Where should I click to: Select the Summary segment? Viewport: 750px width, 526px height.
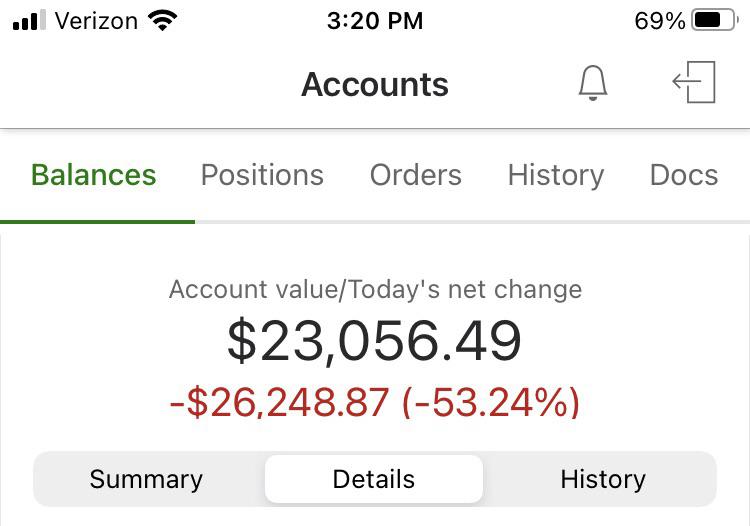tap(146, 479)
